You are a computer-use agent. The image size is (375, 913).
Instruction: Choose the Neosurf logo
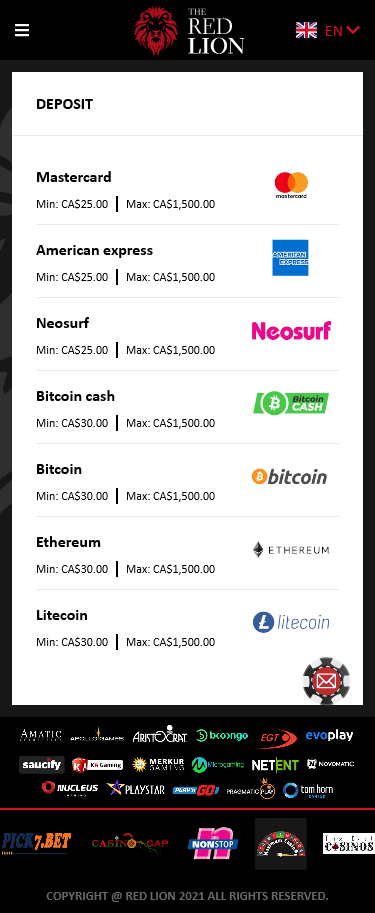coord(291,331)
